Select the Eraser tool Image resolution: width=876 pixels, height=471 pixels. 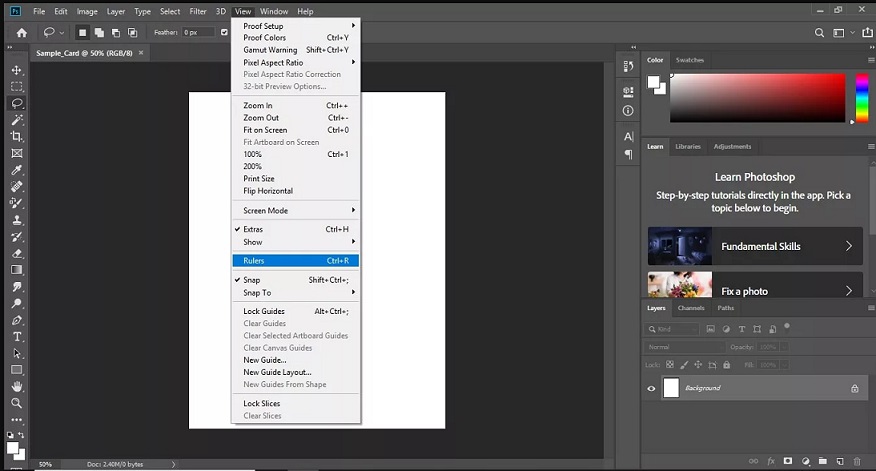pyautogui.click(x=17, y=253)
